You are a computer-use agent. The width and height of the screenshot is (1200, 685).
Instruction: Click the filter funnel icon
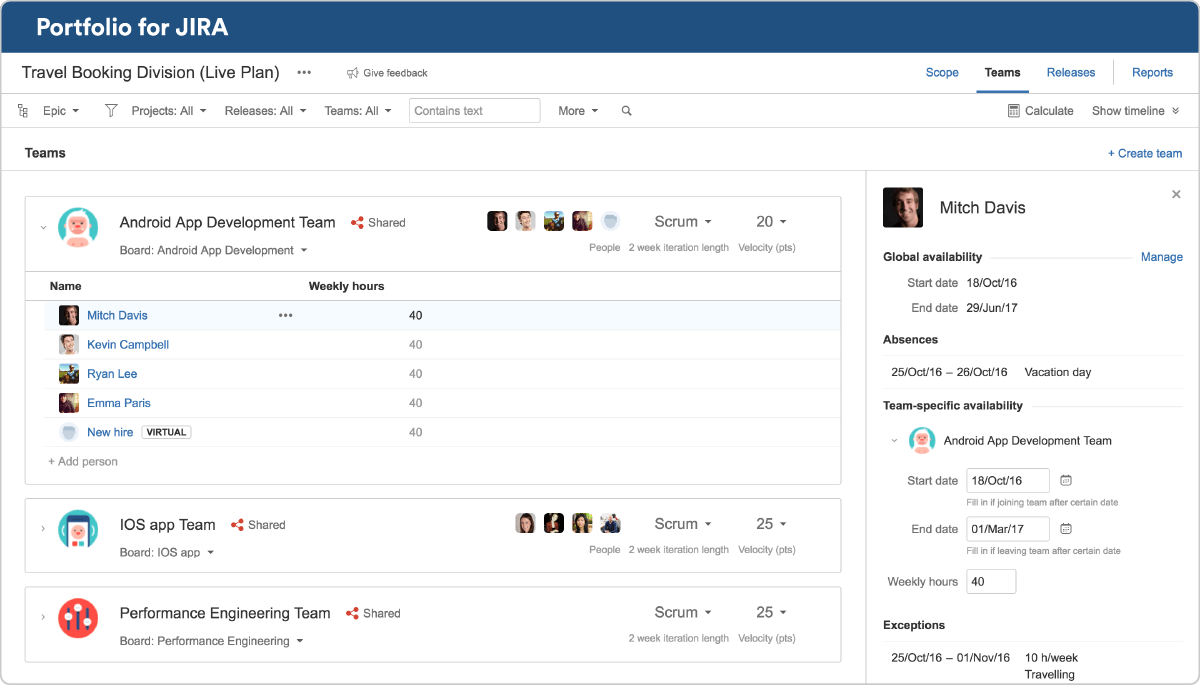(x=111, y=111)
